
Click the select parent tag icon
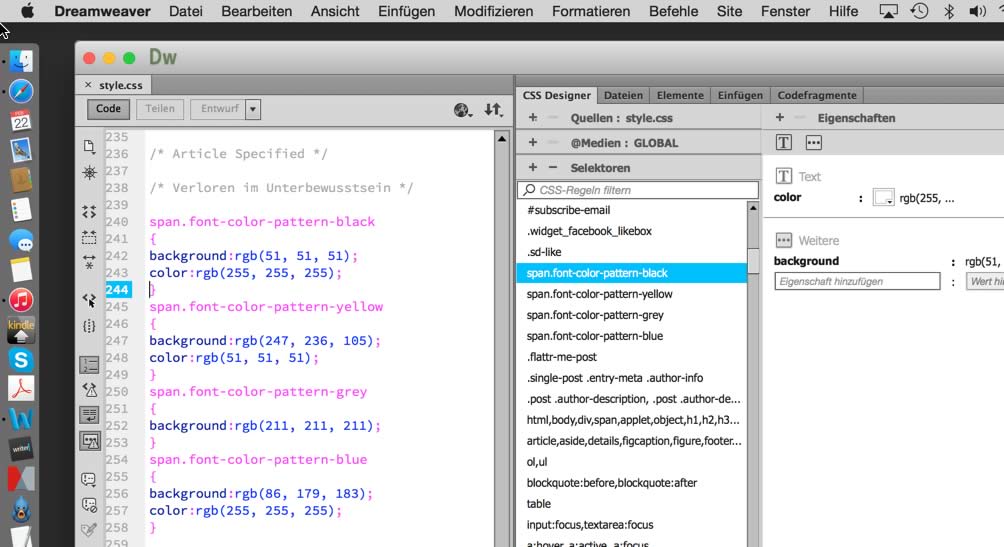tap(90, 300)
